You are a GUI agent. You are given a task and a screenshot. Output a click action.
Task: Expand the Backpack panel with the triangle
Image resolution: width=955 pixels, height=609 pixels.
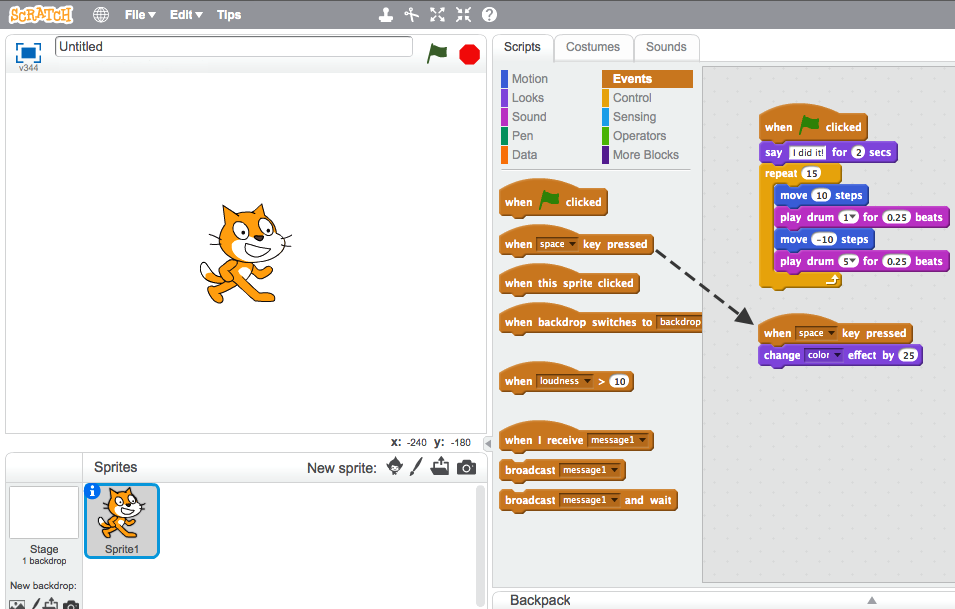point(872,600)
